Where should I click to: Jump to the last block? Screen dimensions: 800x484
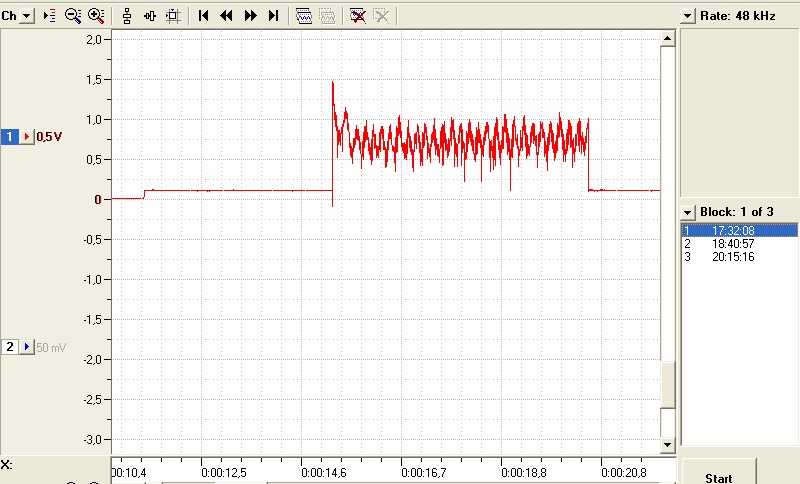[273, 16]
